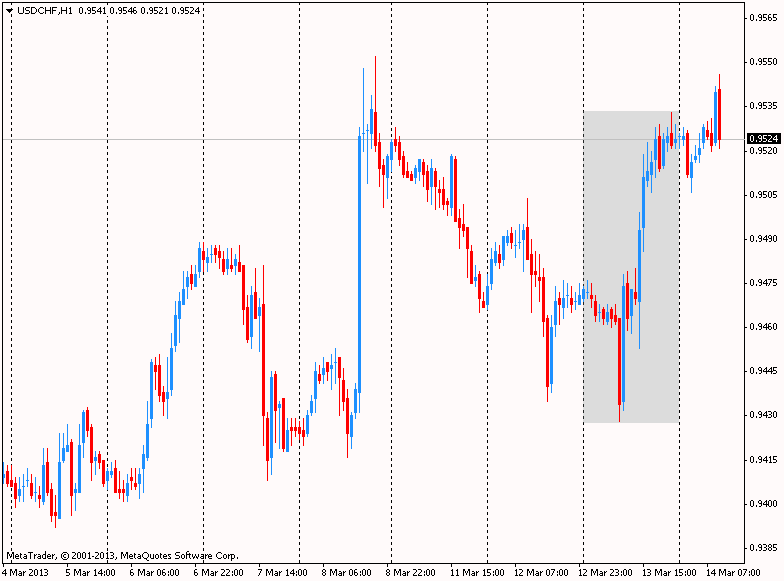Click the 8 Mar 06:00 time label
784x581 pixels.
coord(346,572)
